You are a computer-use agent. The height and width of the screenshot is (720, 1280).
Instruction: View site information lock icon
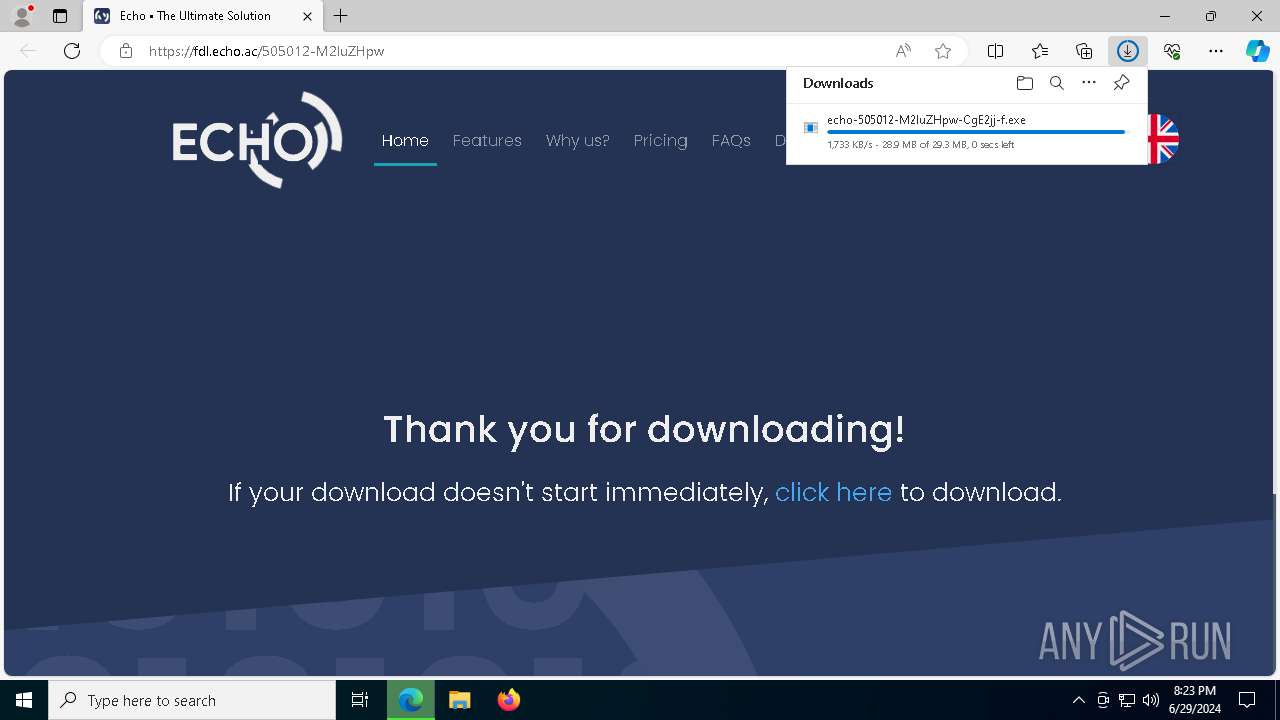(125, 51)
